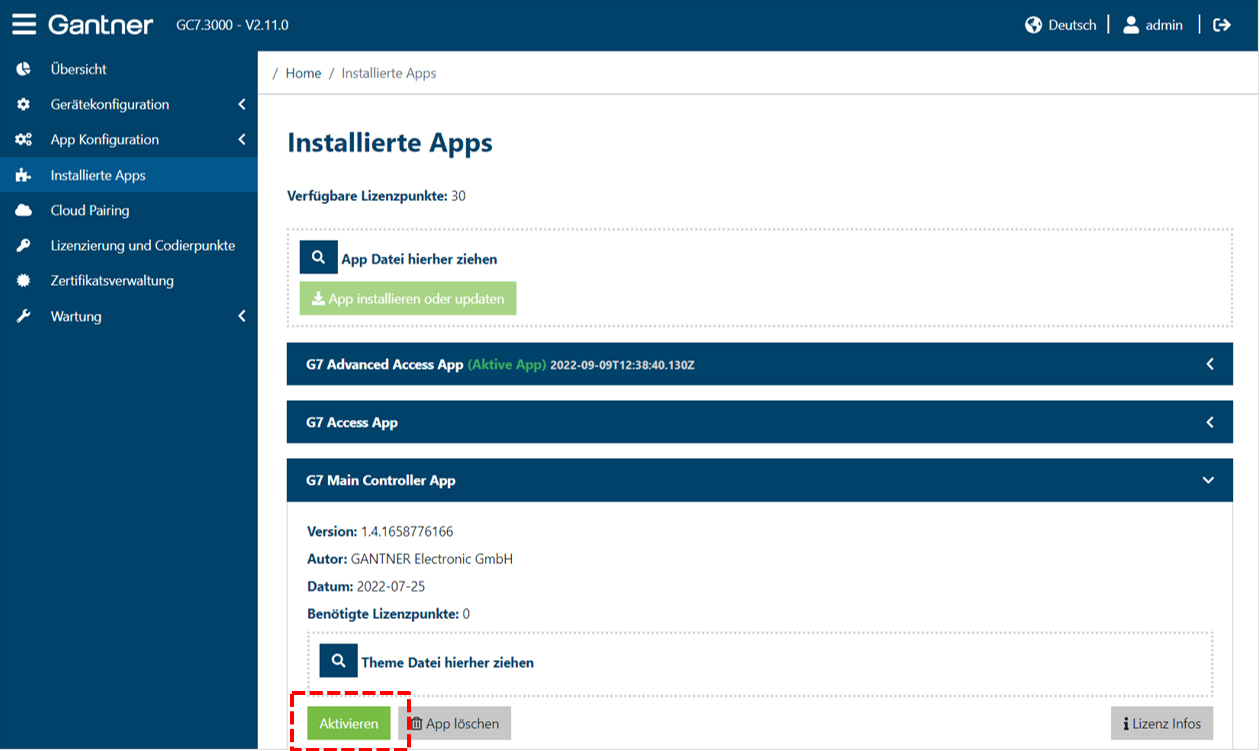Expand the G7 Advanced Access App chevron

(x=1209, y=364)
